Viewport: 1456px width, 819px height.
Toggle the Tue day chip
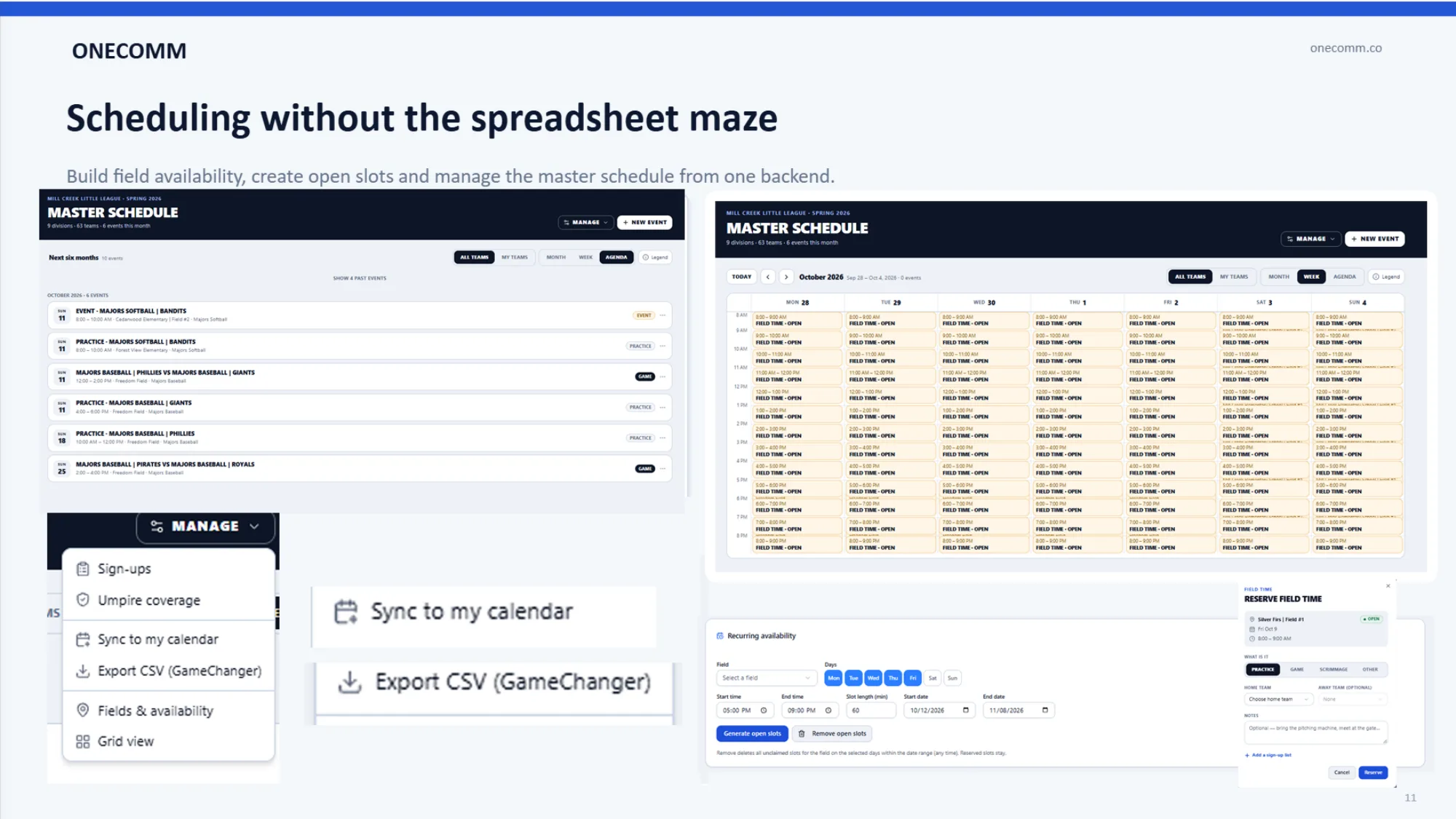[x=853, y=678]
